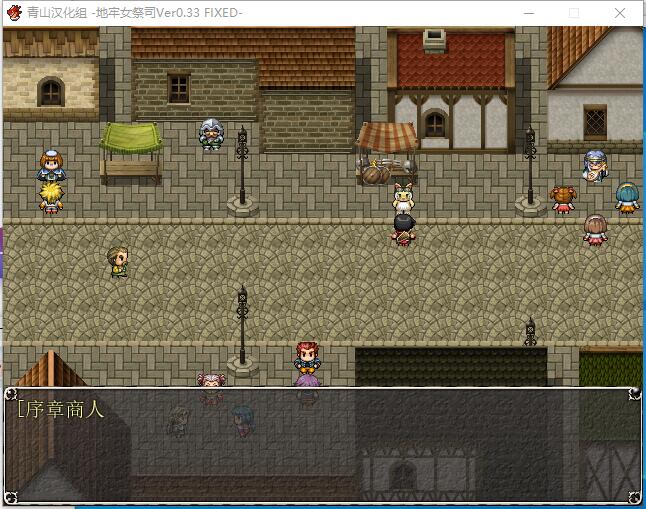Click the 序章商人 dialog text
The height and width of the screenshot is (509, 646).
(60, 409)
